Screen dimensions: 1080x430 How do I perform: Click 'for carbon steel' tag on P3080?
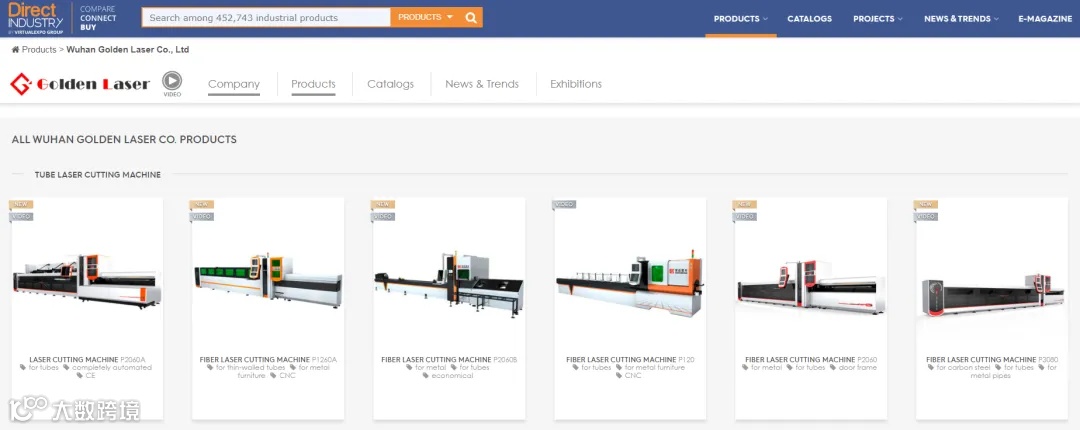click(959, 368)
